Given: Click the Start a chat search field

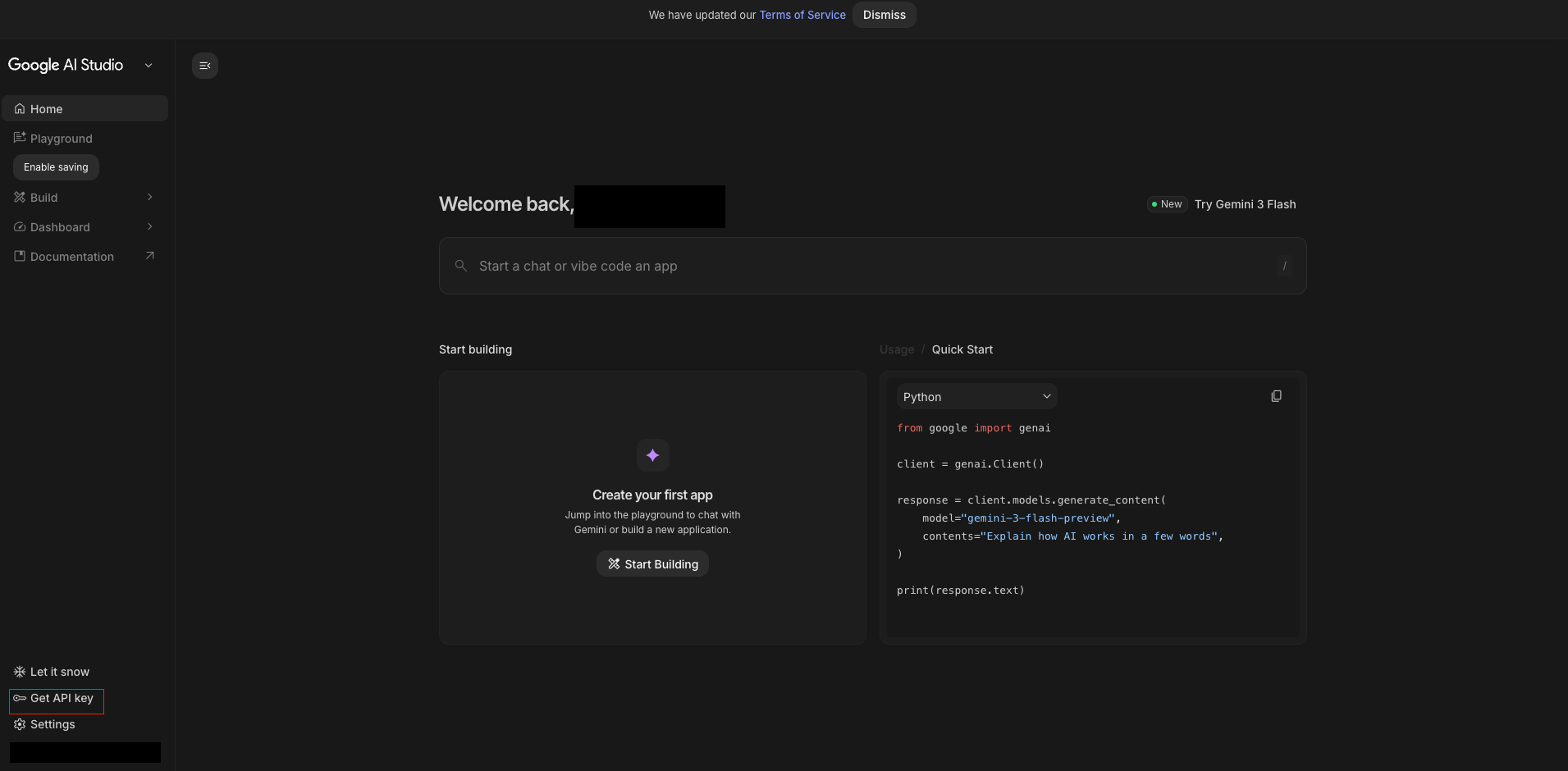Looking at the screenshot, I should tap(873, 266).
